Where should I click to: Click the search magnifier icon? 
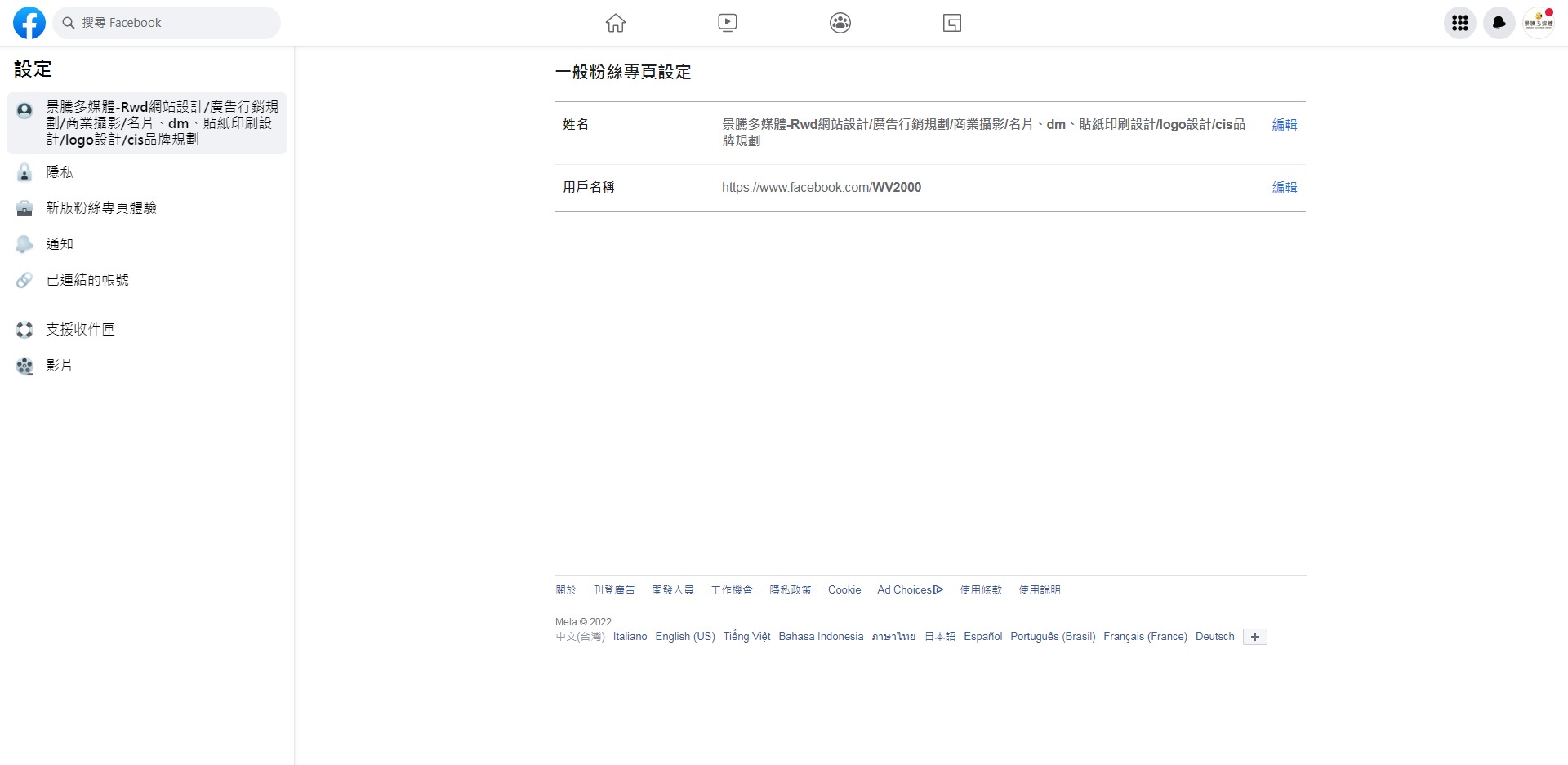[69, 23]
